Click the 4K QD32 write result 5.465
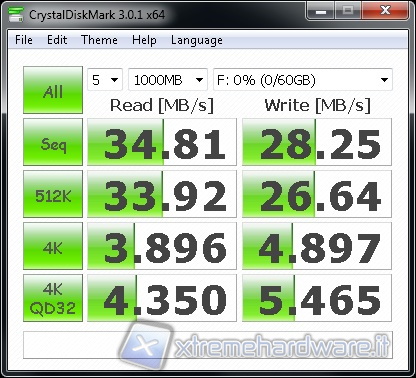Screen dimensions: 416x378 317,298
